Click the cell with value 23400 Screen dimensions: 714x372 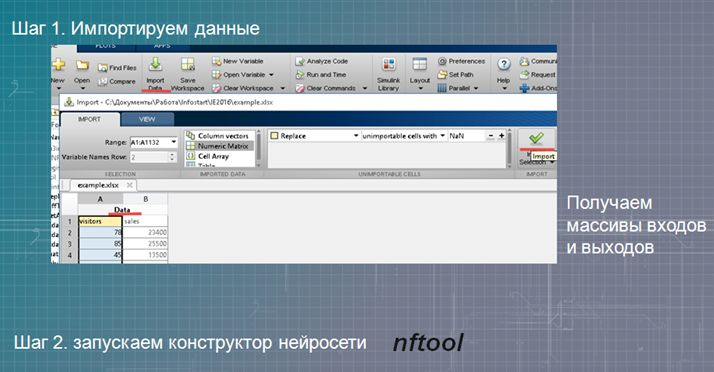[x=145, y=233]
